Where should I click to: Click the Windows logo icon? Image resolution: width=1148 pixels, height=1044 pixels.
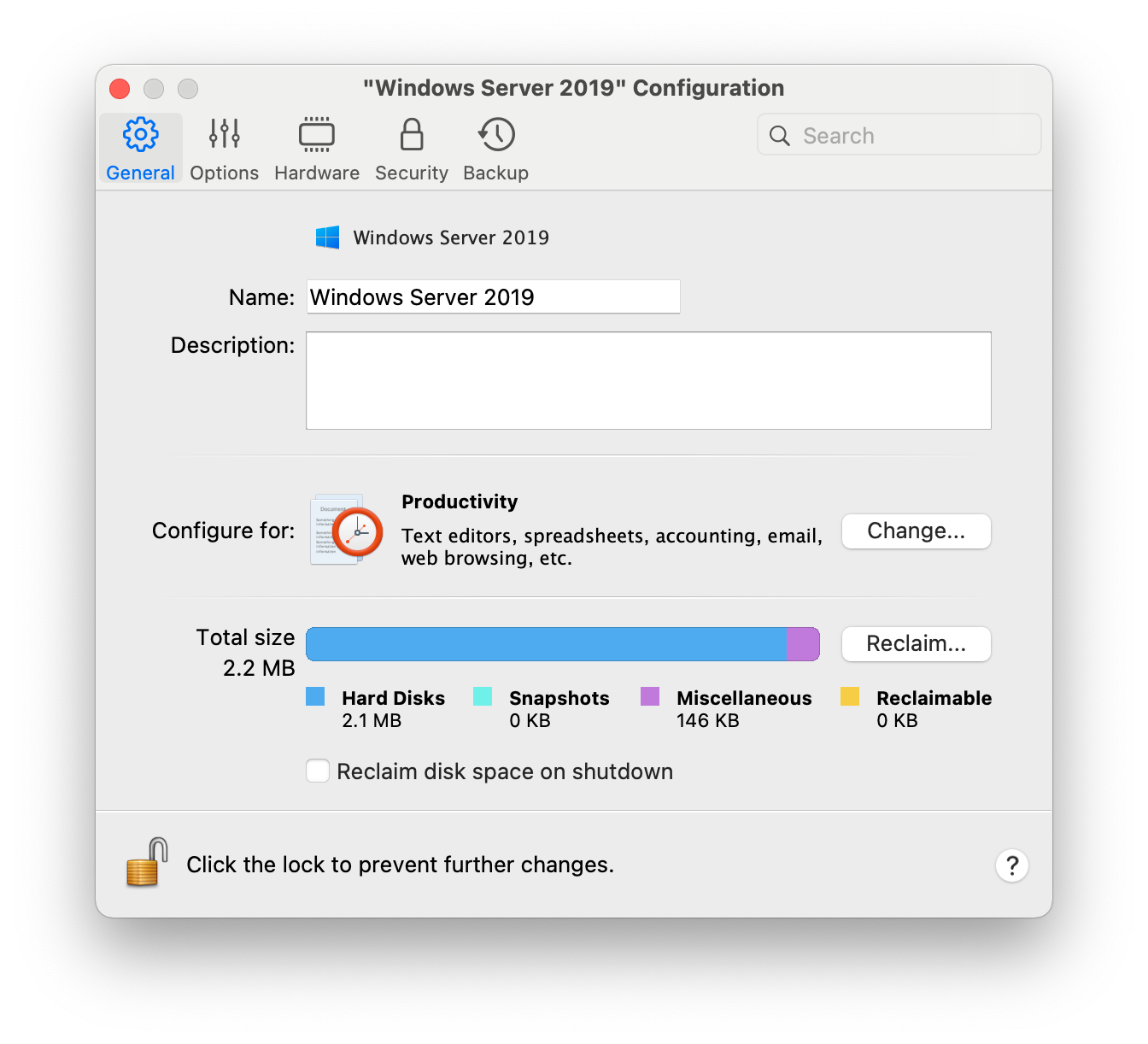tap(327, 238)
